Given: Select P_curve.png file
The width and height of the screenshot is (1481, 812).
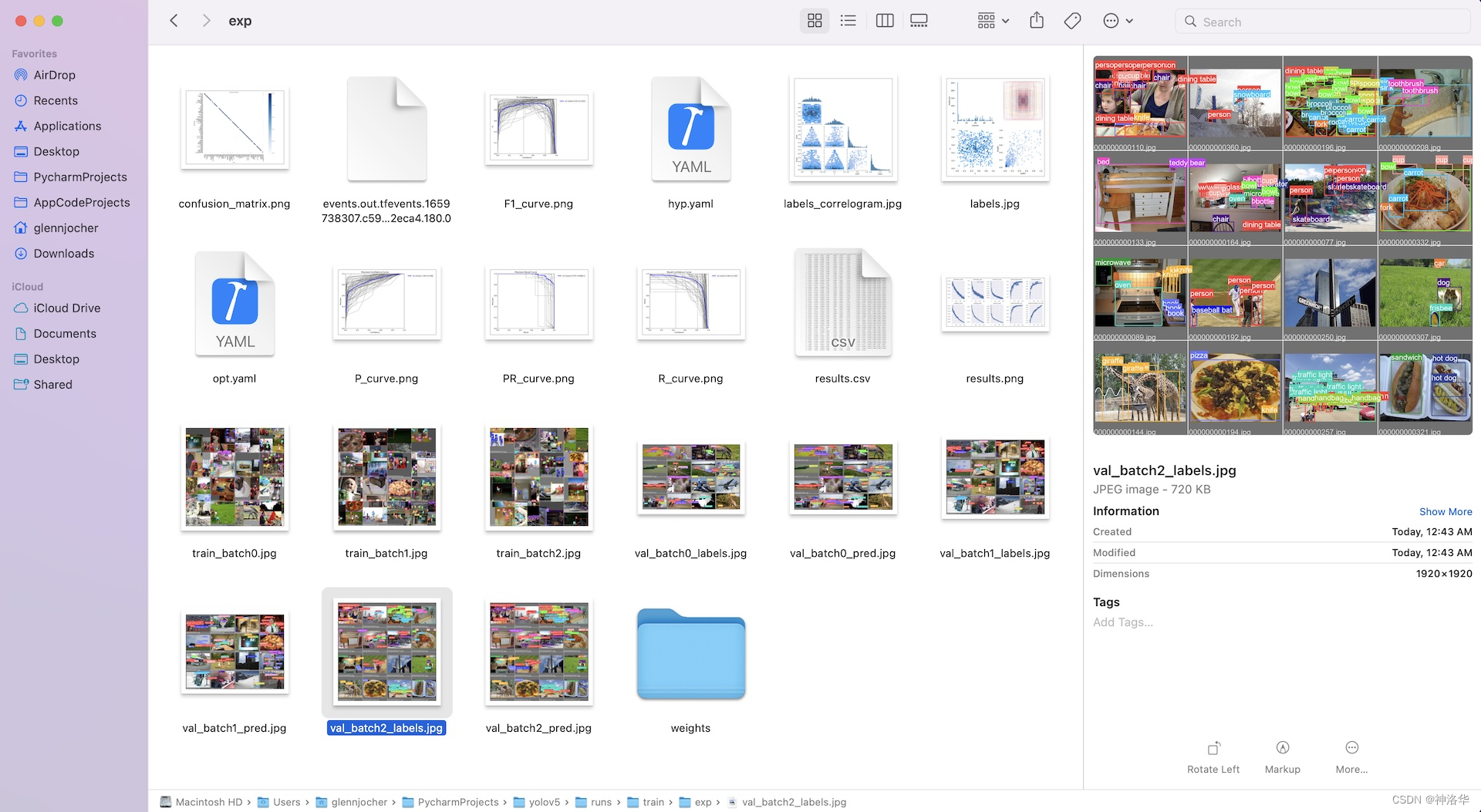Looking at the screenshot, I should click(386, 303).
